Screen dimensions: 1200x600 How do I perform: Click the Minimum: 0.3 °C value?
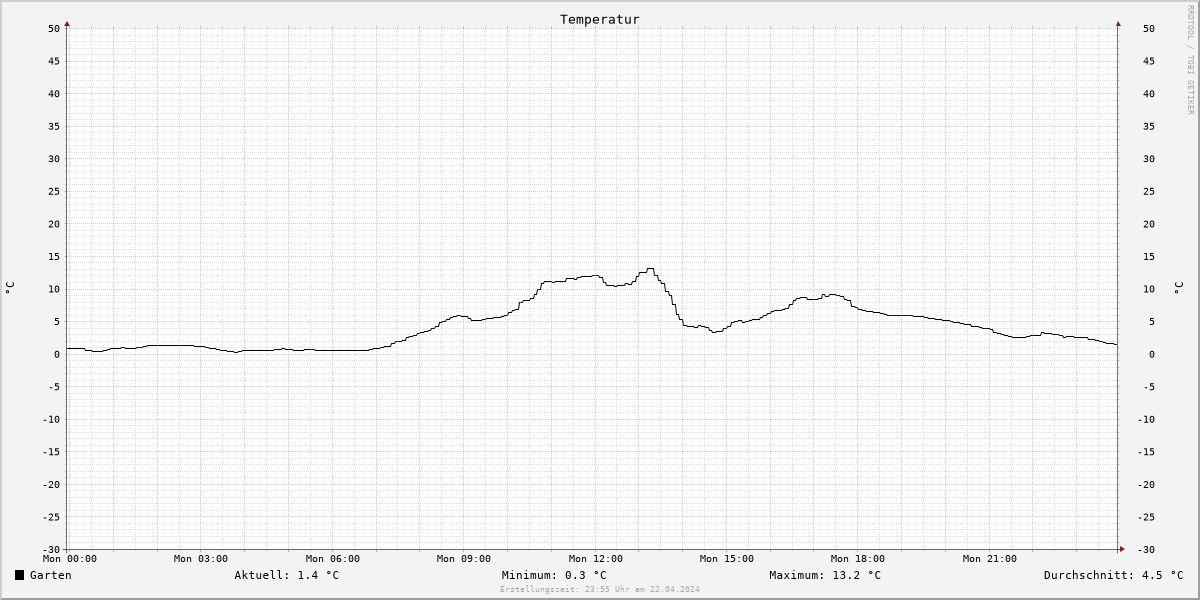pos(554,575)
